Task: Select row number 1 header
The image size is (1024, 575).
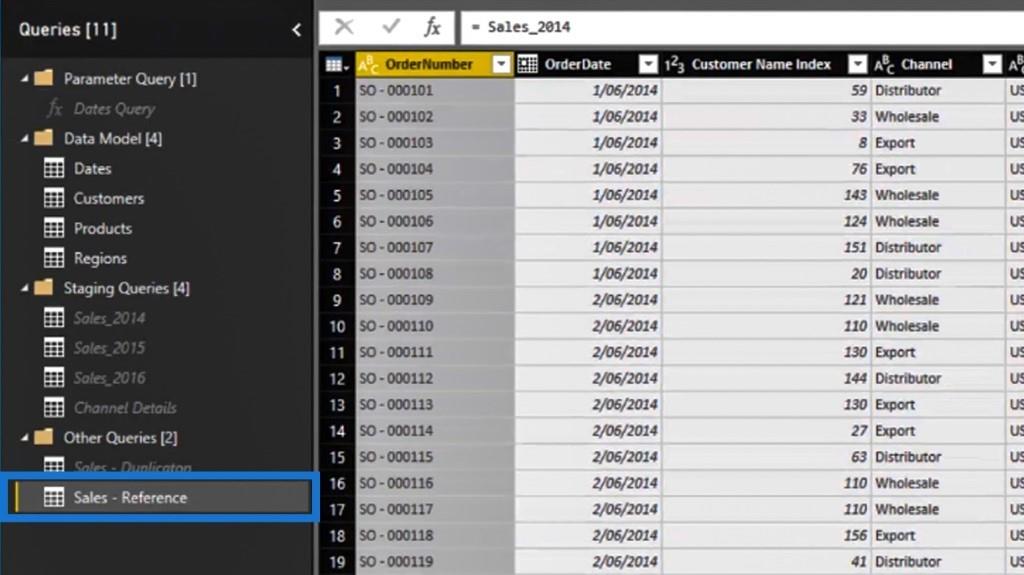Action: pos(337,90)
